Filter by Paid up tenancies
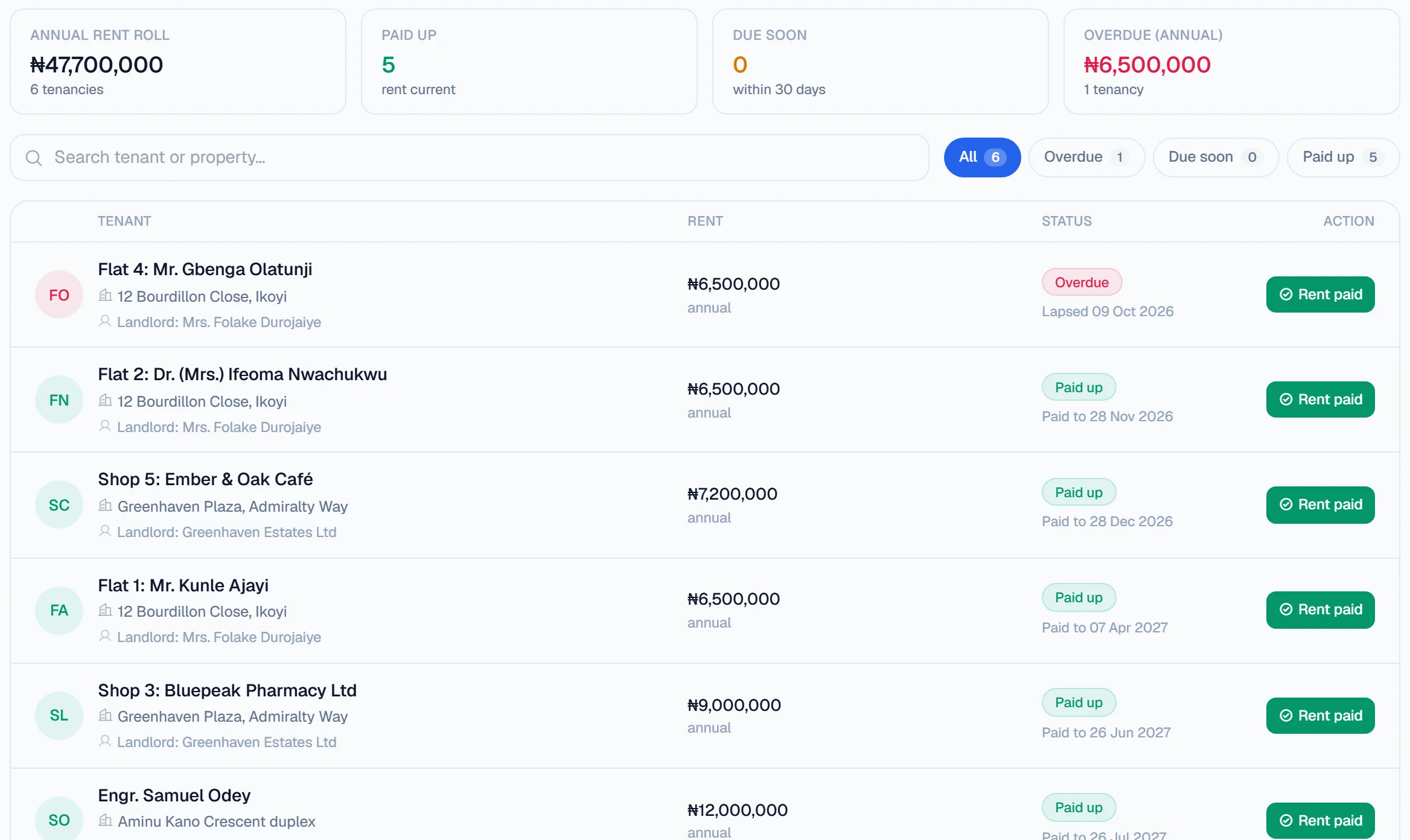 [1343, 157]
